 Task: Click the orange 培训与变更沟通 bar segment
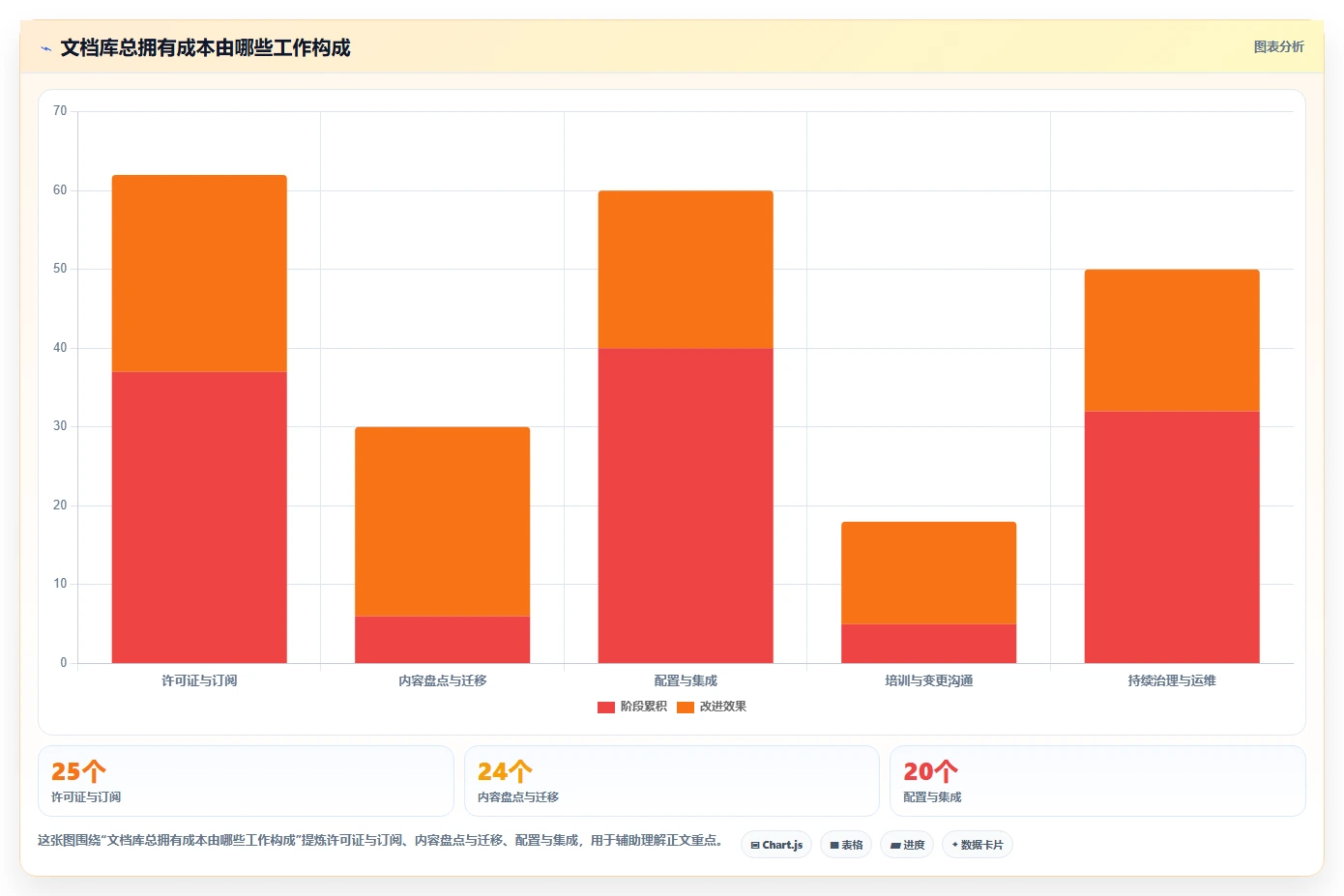coord(928,573)
